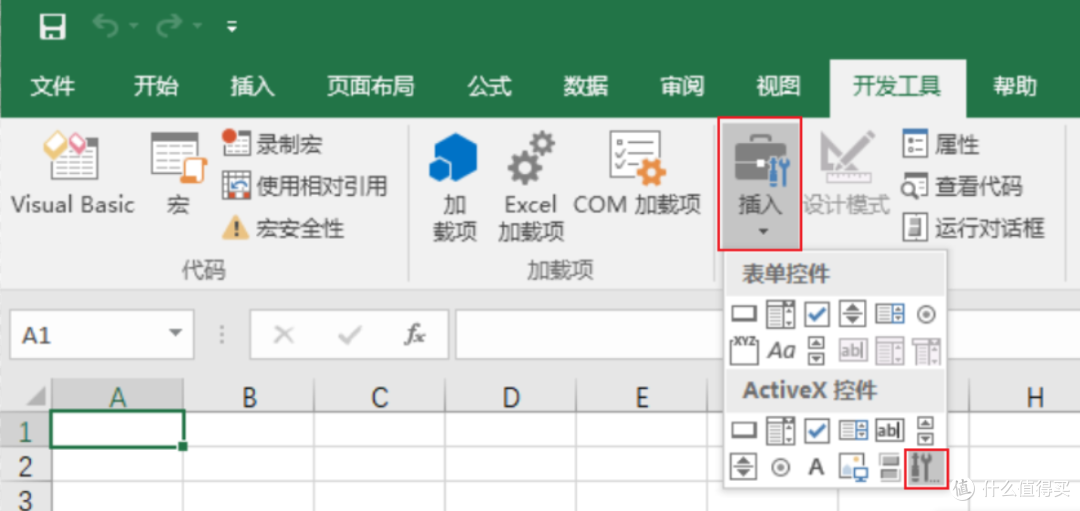Open More Controls in ActiveX section

[926, 468]
